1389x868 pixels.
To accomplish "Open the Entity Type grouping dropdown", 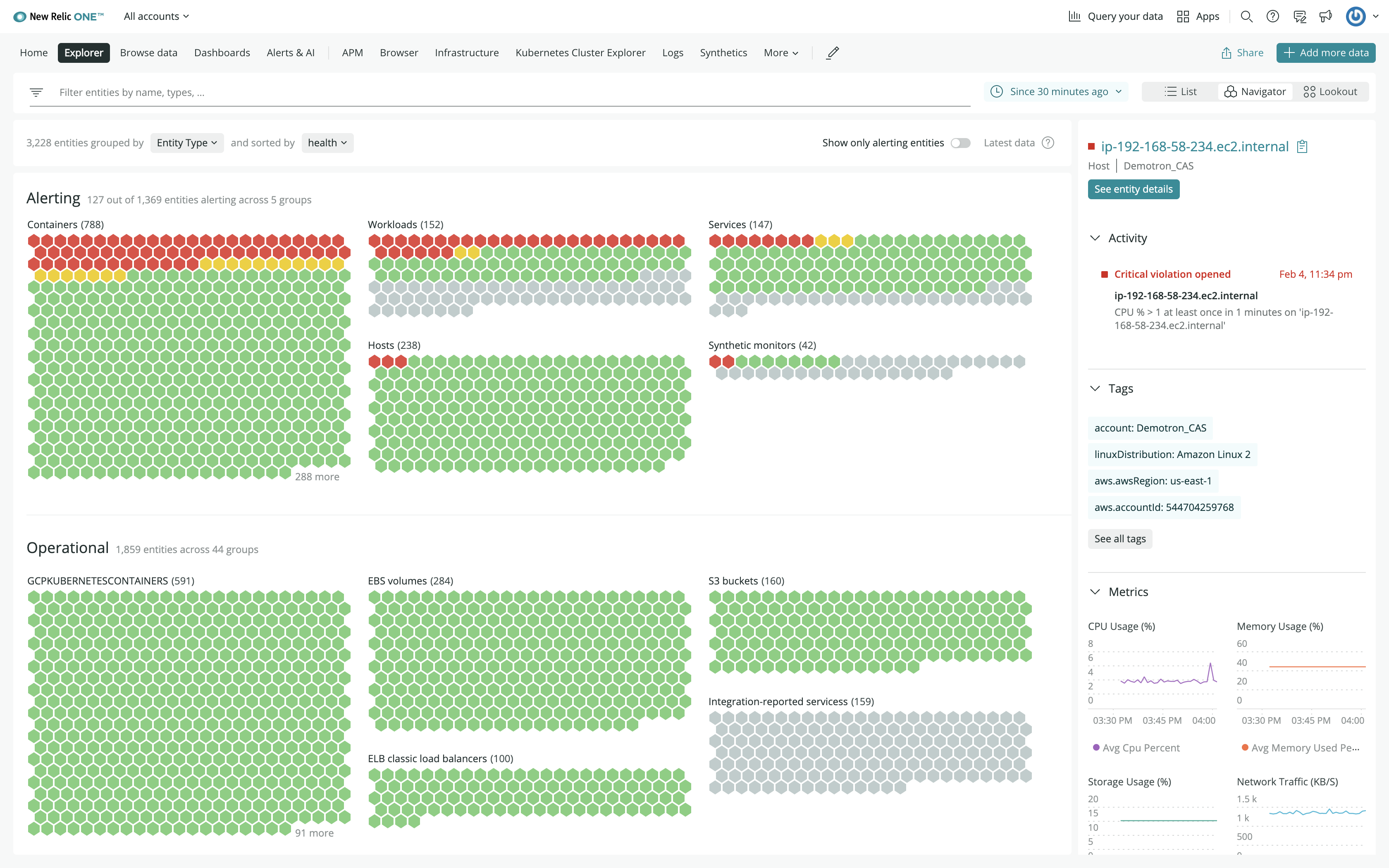I will [187, 143].
